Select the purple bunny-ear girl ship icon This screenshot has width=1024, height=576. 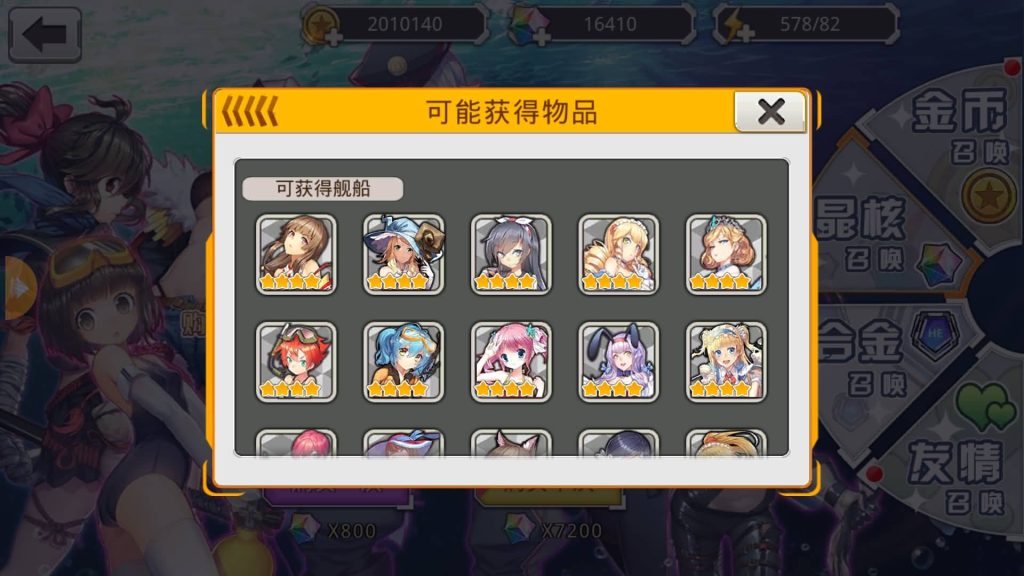(x=618, y=362)
